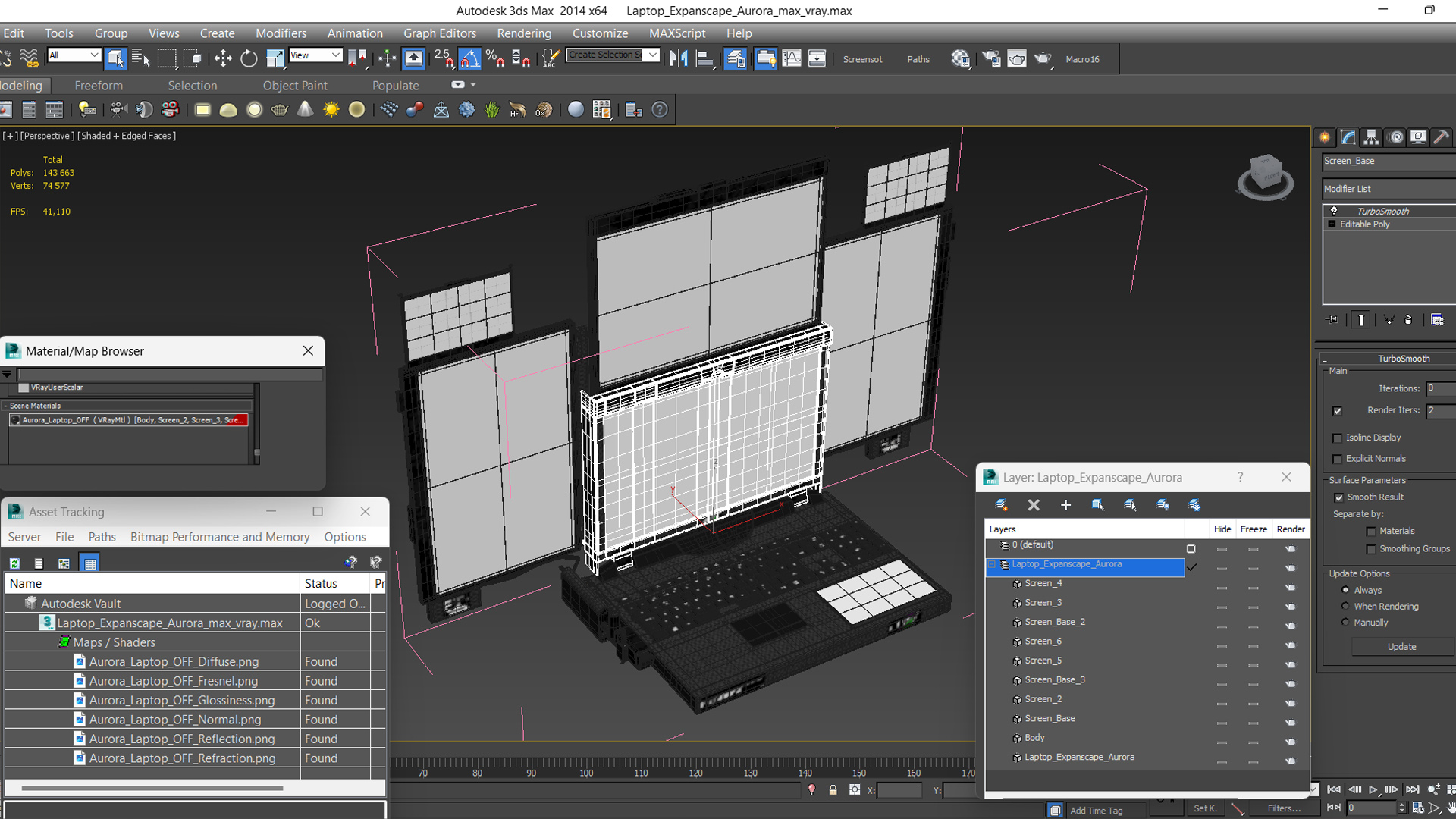Image resolution: width=1456 pixels, height=819 pixels.
Task: Open Render Setup icon
Action: coord(991,58)
